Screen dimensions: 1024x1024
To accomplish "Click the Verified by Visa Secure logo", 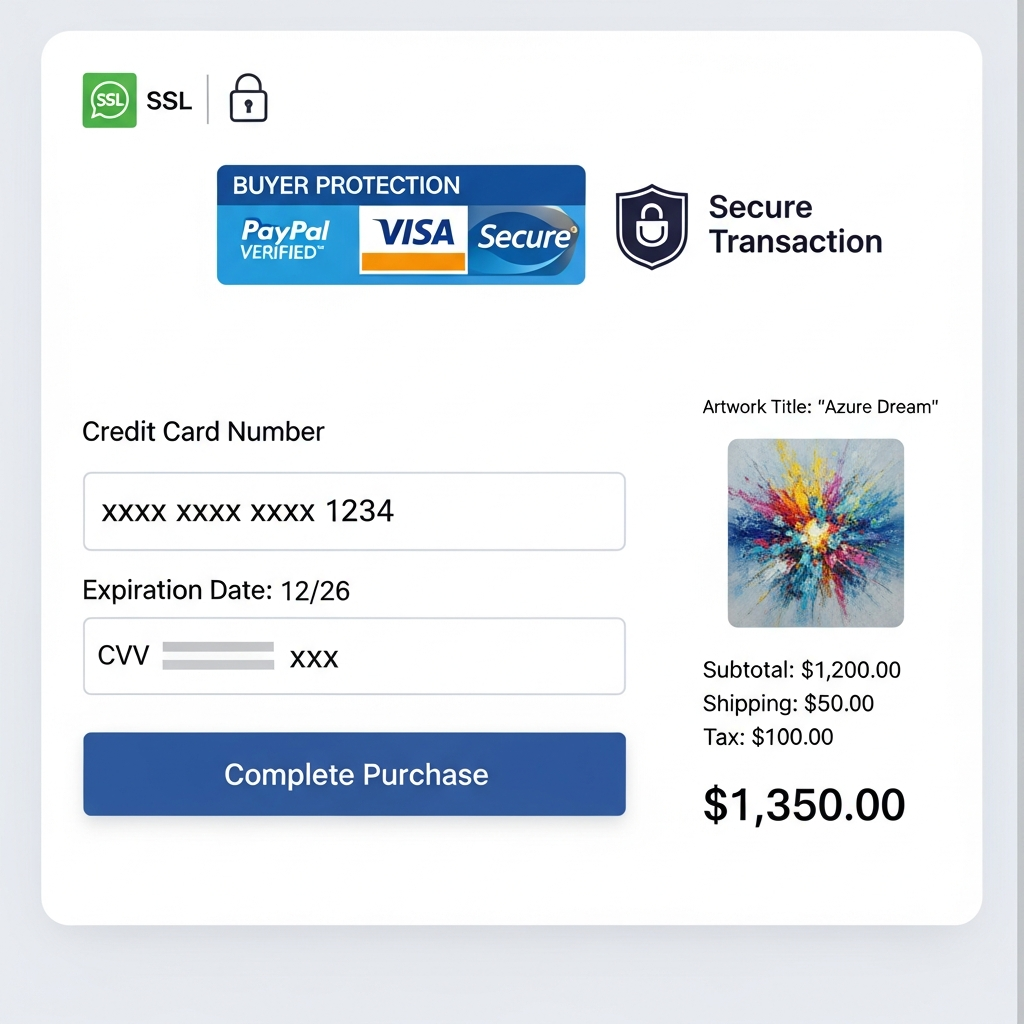I will tap(524, 236).
